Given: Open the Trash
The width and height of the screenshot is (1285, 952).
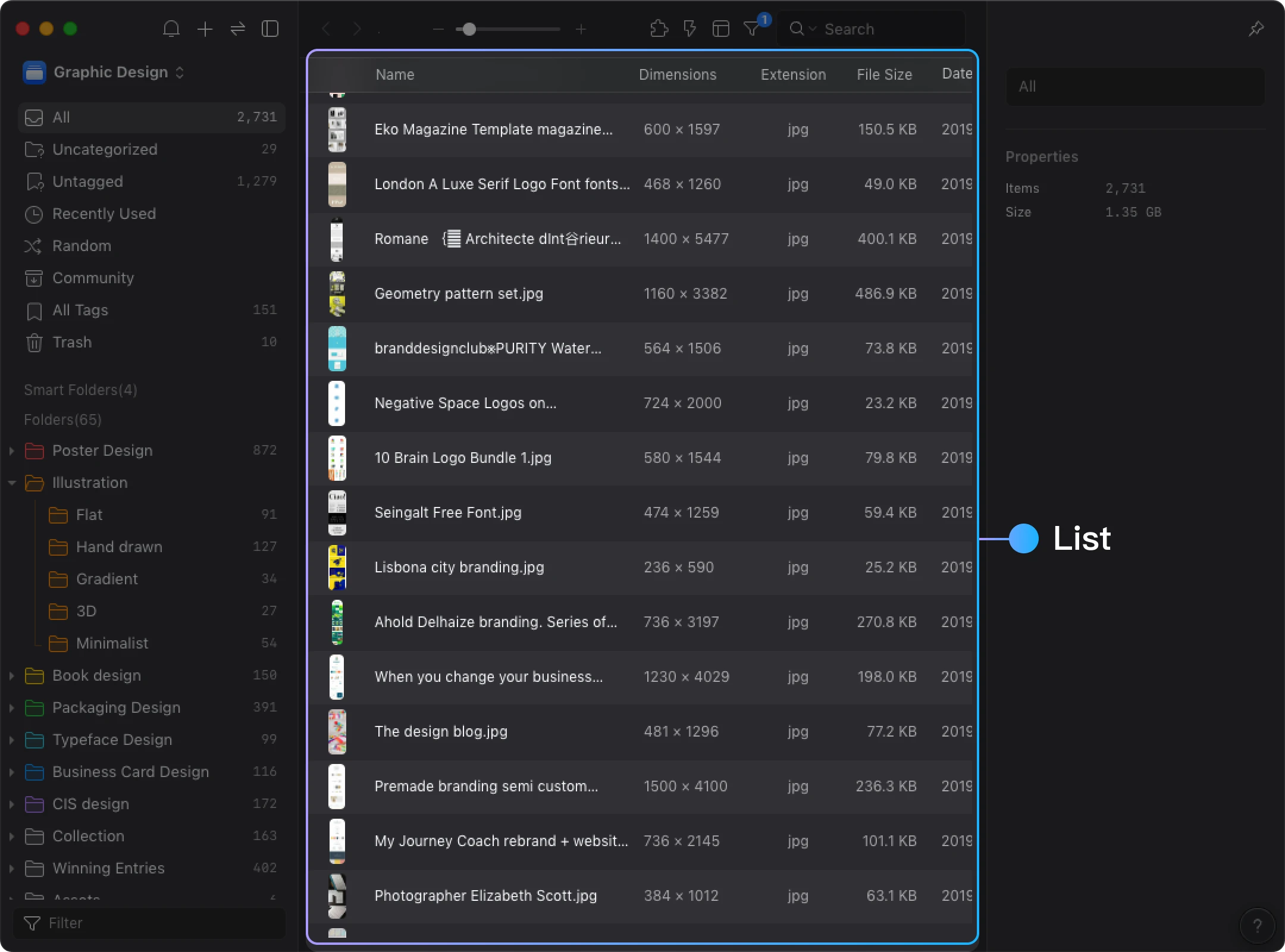Looking at the screenshot, I should click(x=152, y=342).
